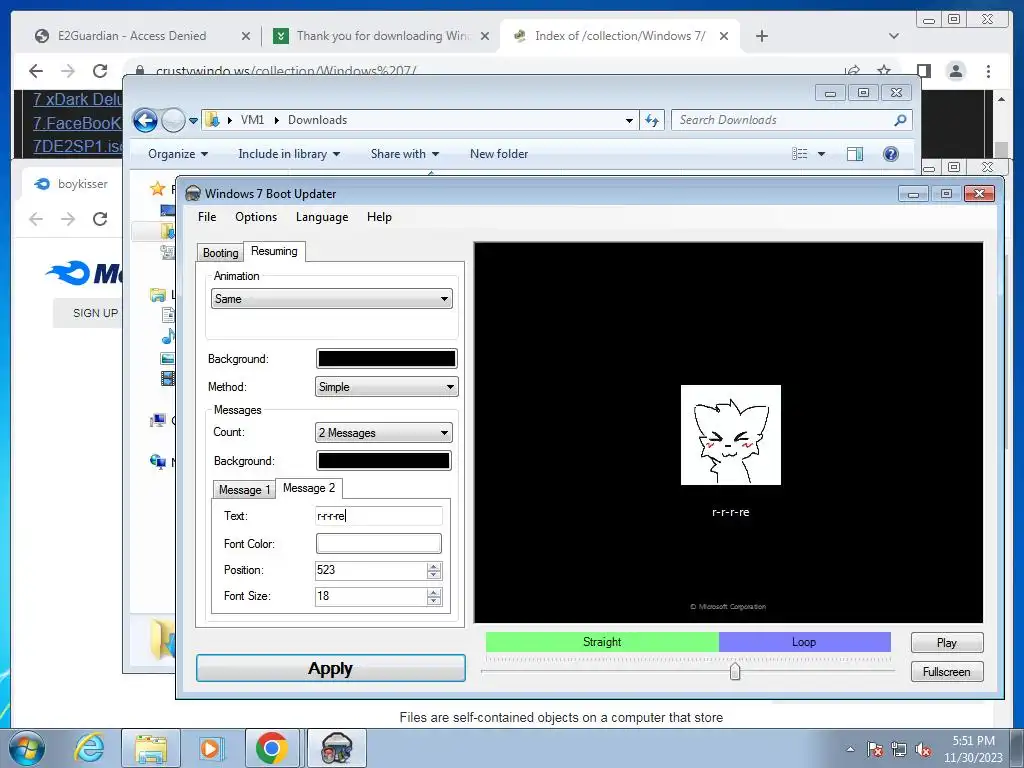
Task: Open the Fullscreen preview
Action: click(946, 671)
